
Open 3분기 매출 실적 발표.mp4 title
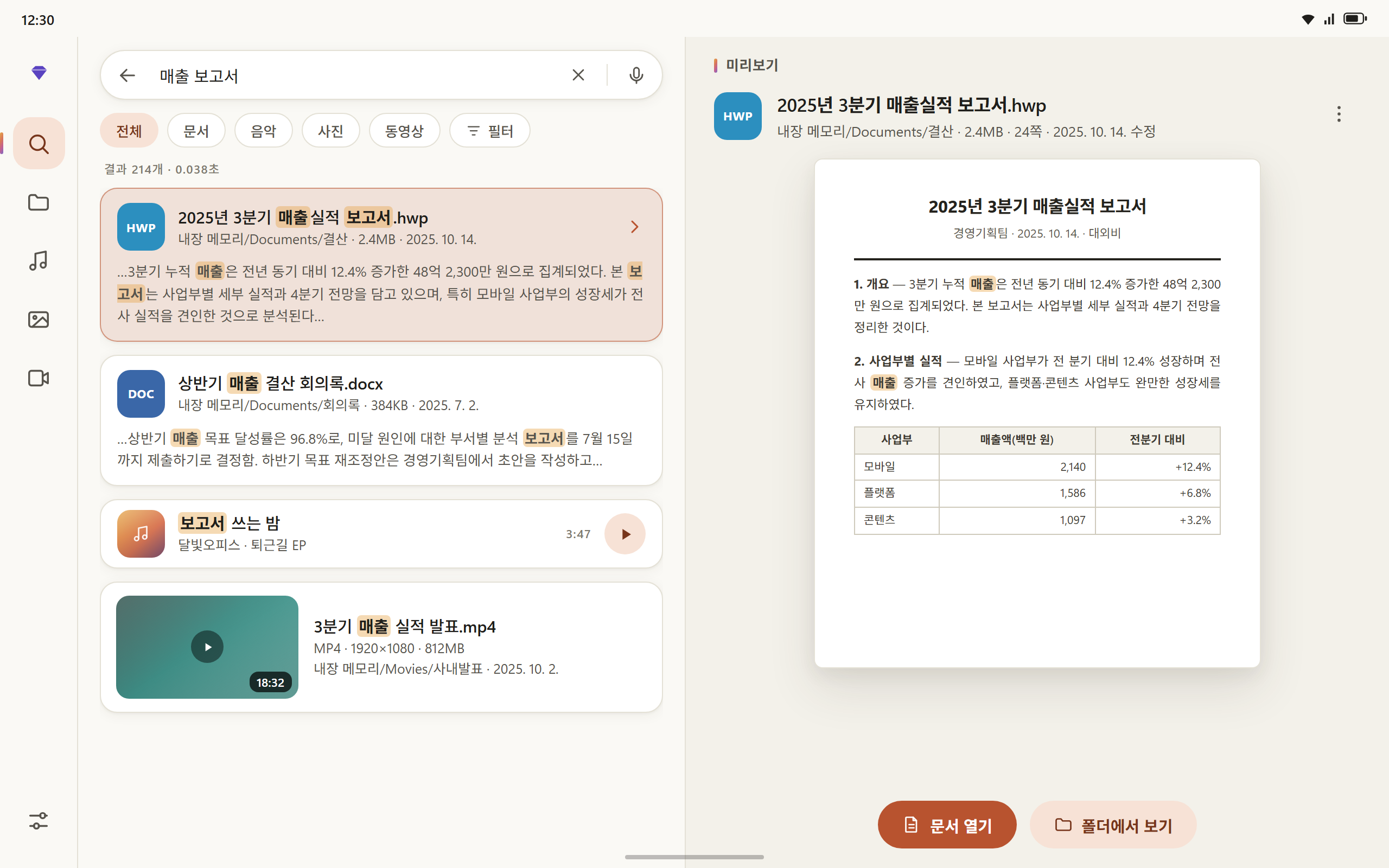click(405, 626)
